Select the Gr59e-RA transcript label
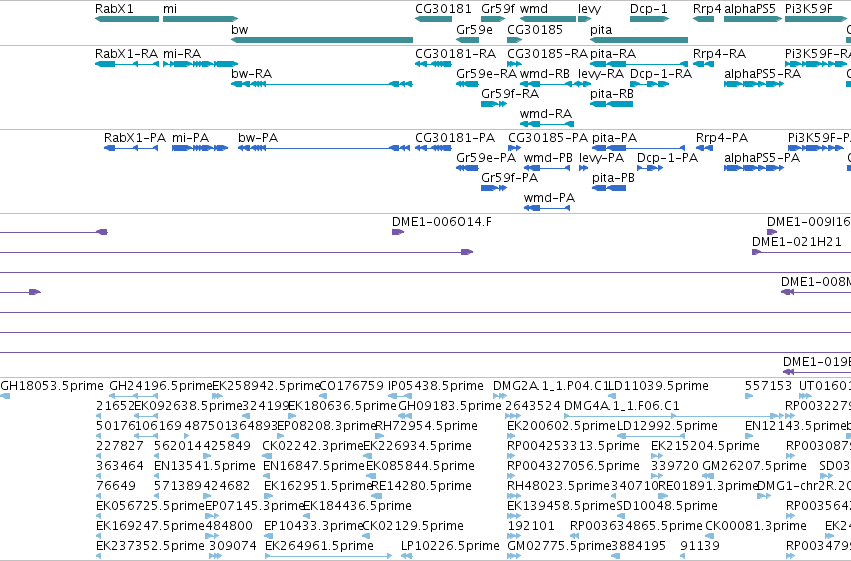The width and height of the screenshot is (851, 561). point(486,73)
